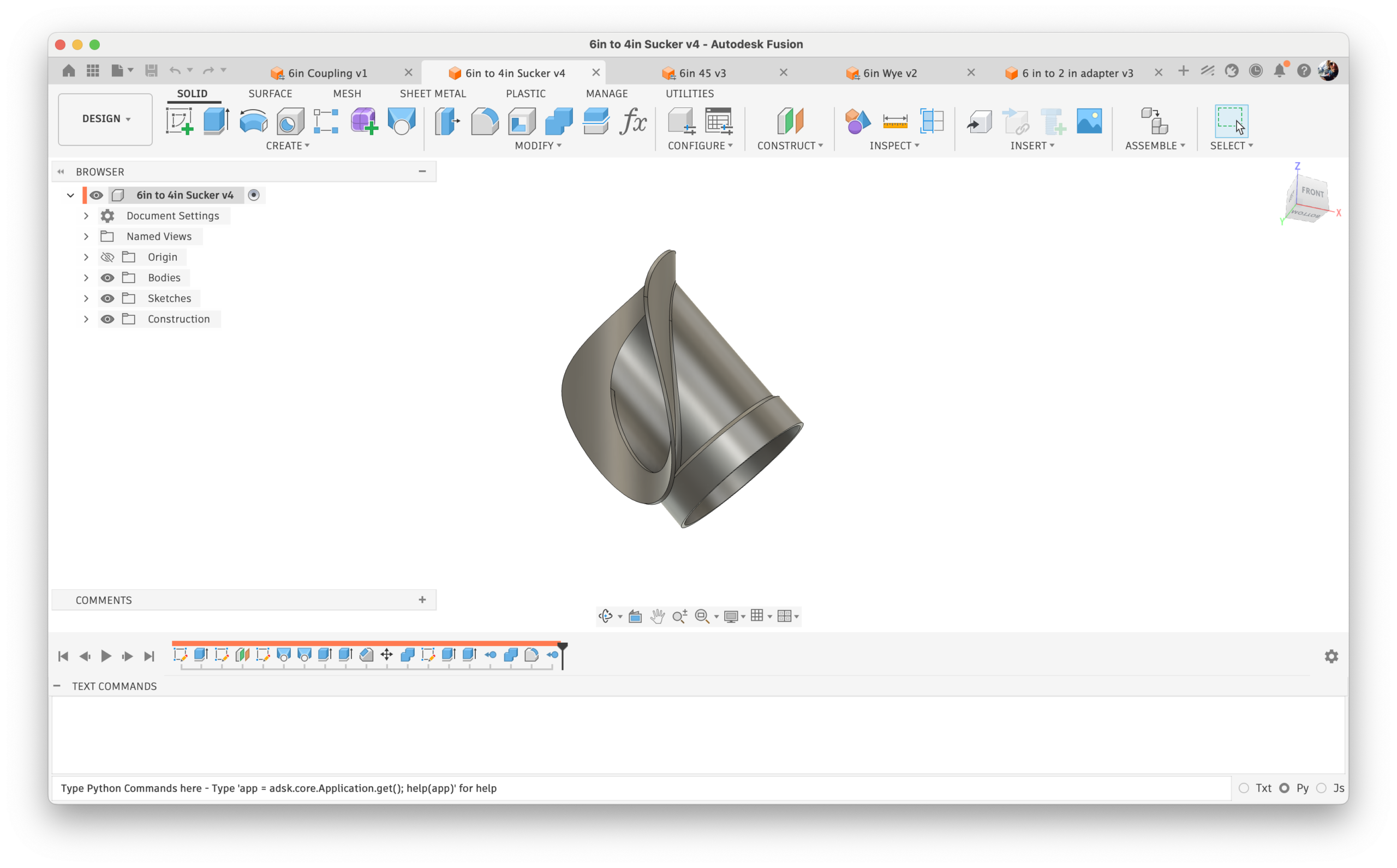
Task: Open the Fillet tool
Action: 485,121
